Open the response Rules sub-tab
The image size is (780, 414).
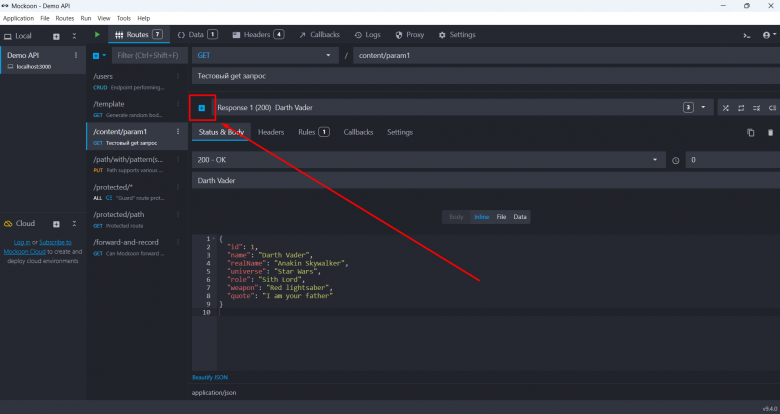point(313,132)
